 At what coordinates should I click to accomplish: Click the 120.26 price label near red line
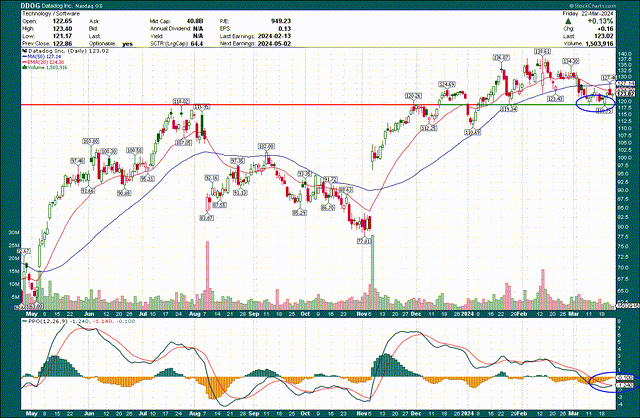[413, 96]
